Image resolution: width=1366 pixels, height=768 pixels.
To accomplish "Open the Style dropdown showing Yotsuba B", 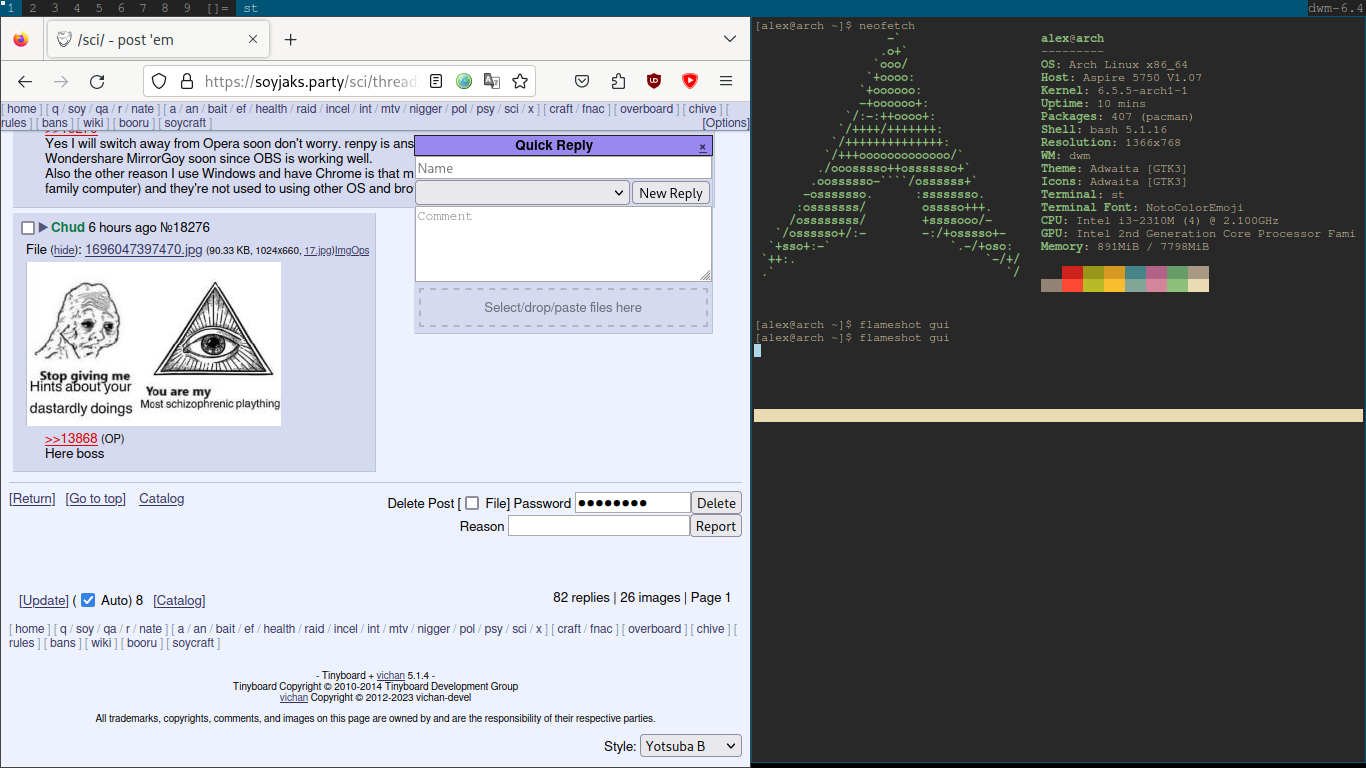I will (691, 746).
